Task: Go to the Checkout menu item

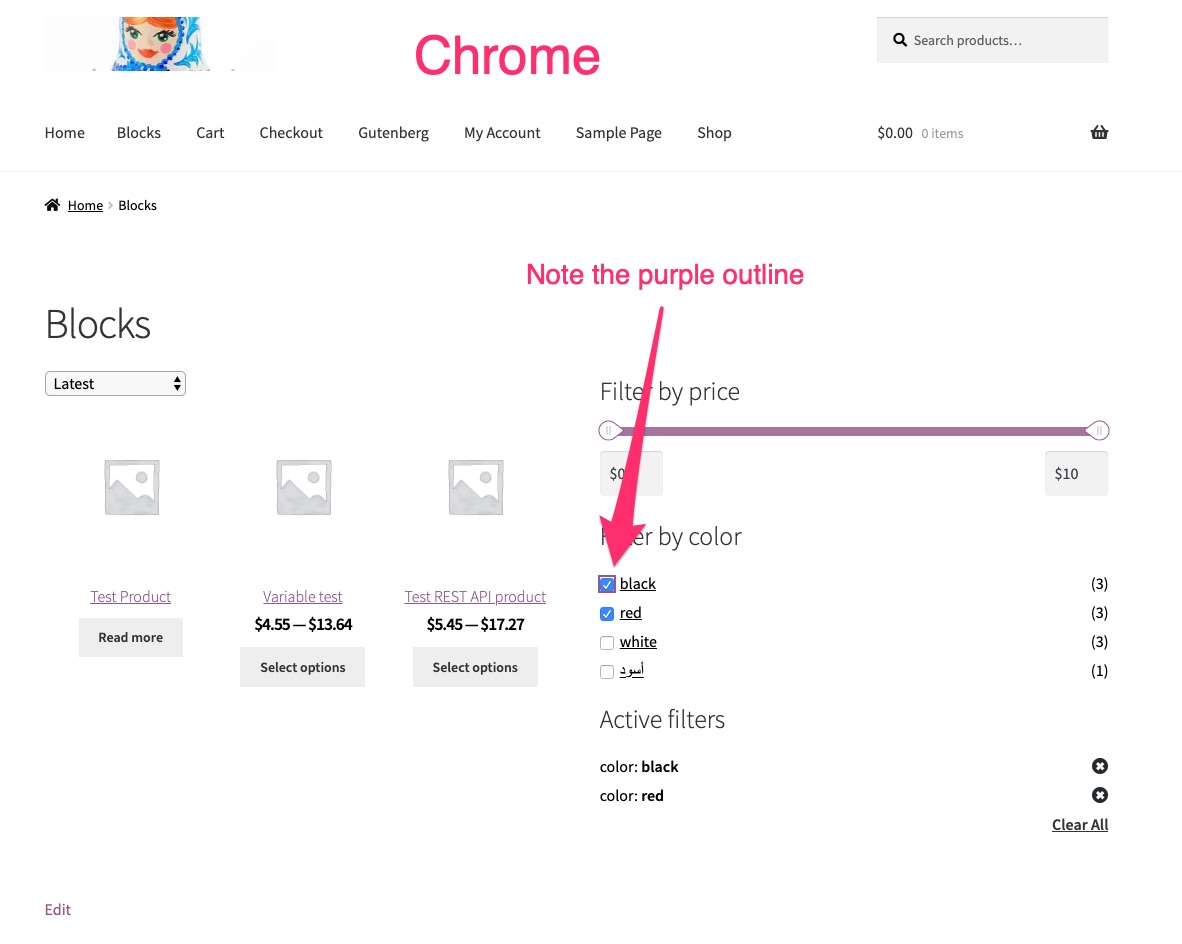Action: pos(291,133)
